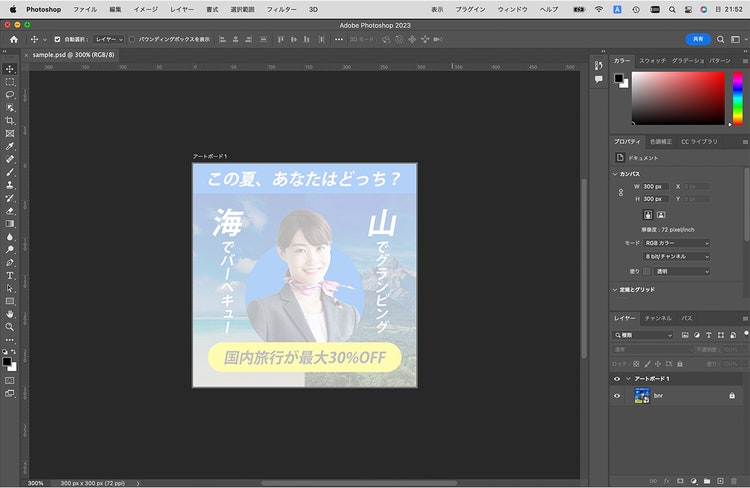This screenshot has height=488, width=750.
Task: Open the status bar info arrow
Action: tap(138, 483)
